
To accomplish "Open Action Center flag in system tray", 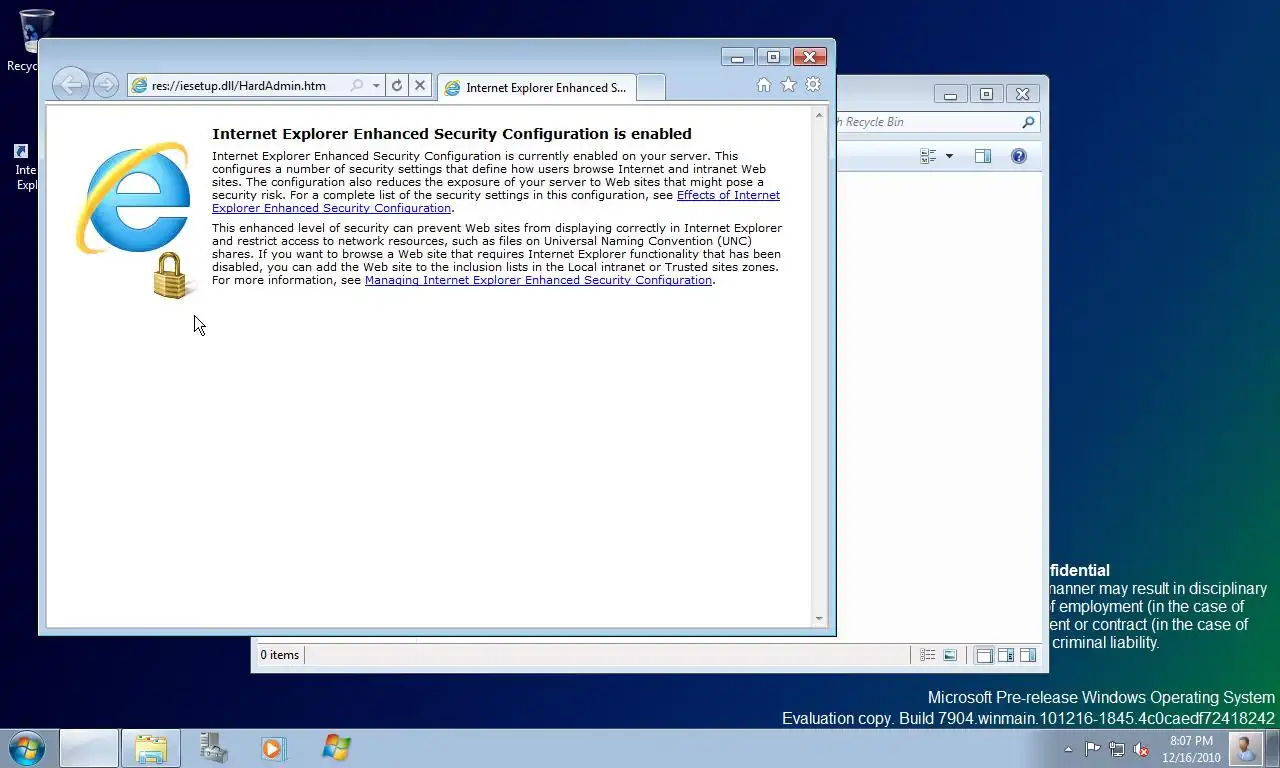I will 1092,749.
